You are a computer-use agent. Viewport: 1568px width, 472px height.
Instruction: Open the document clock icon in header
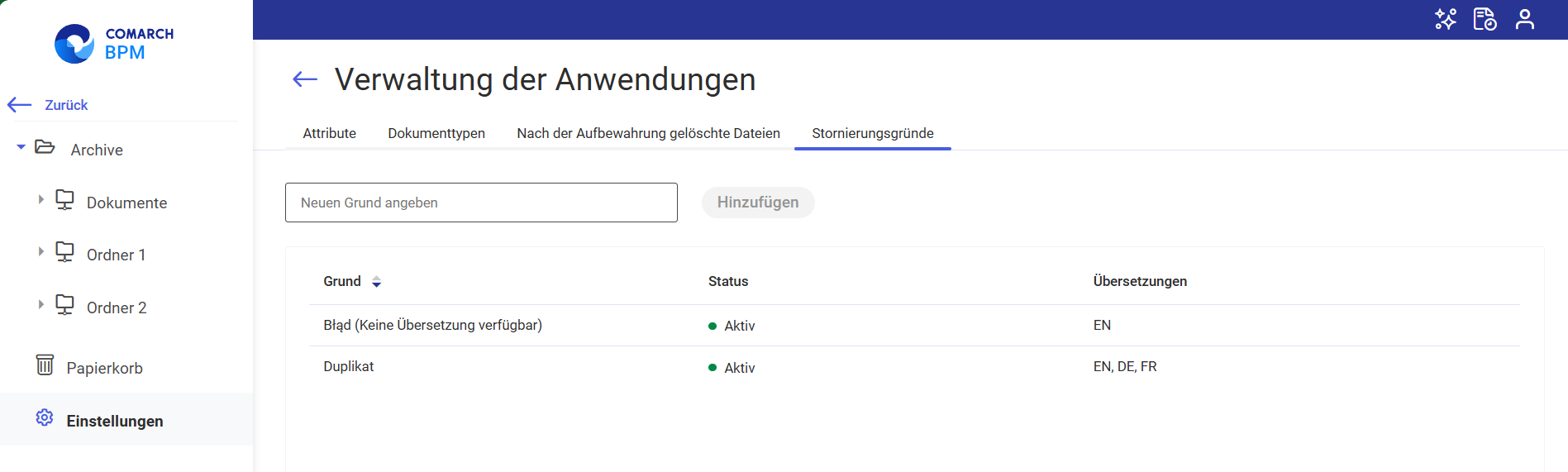pyautogui.click(x=1485, y=19)
